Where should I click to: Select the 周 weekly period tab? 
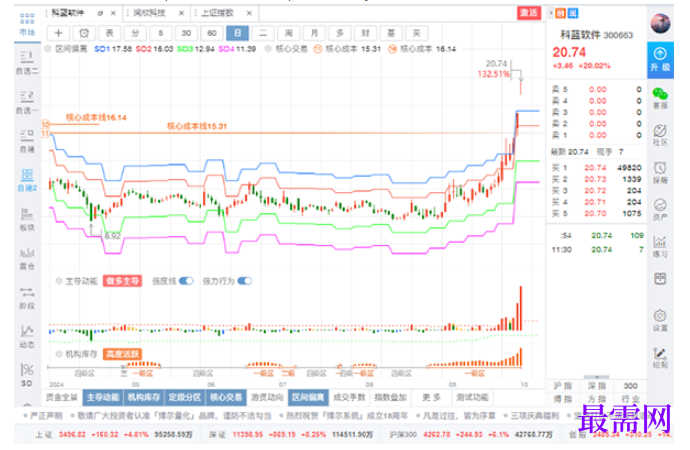[x=288, y=33]
